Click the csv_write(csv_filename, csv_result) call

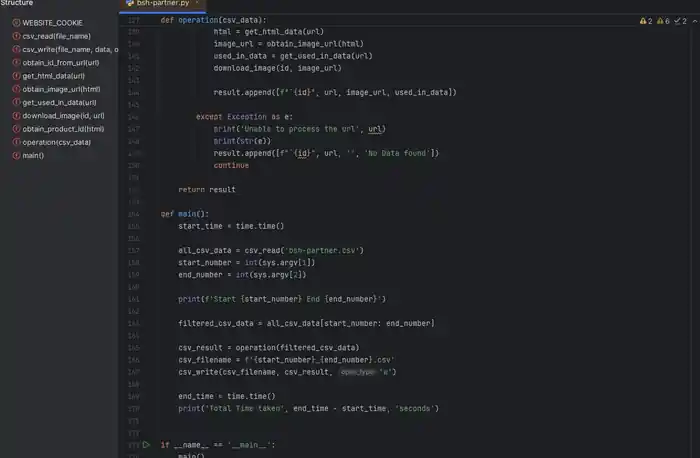[x=287, y=372]
